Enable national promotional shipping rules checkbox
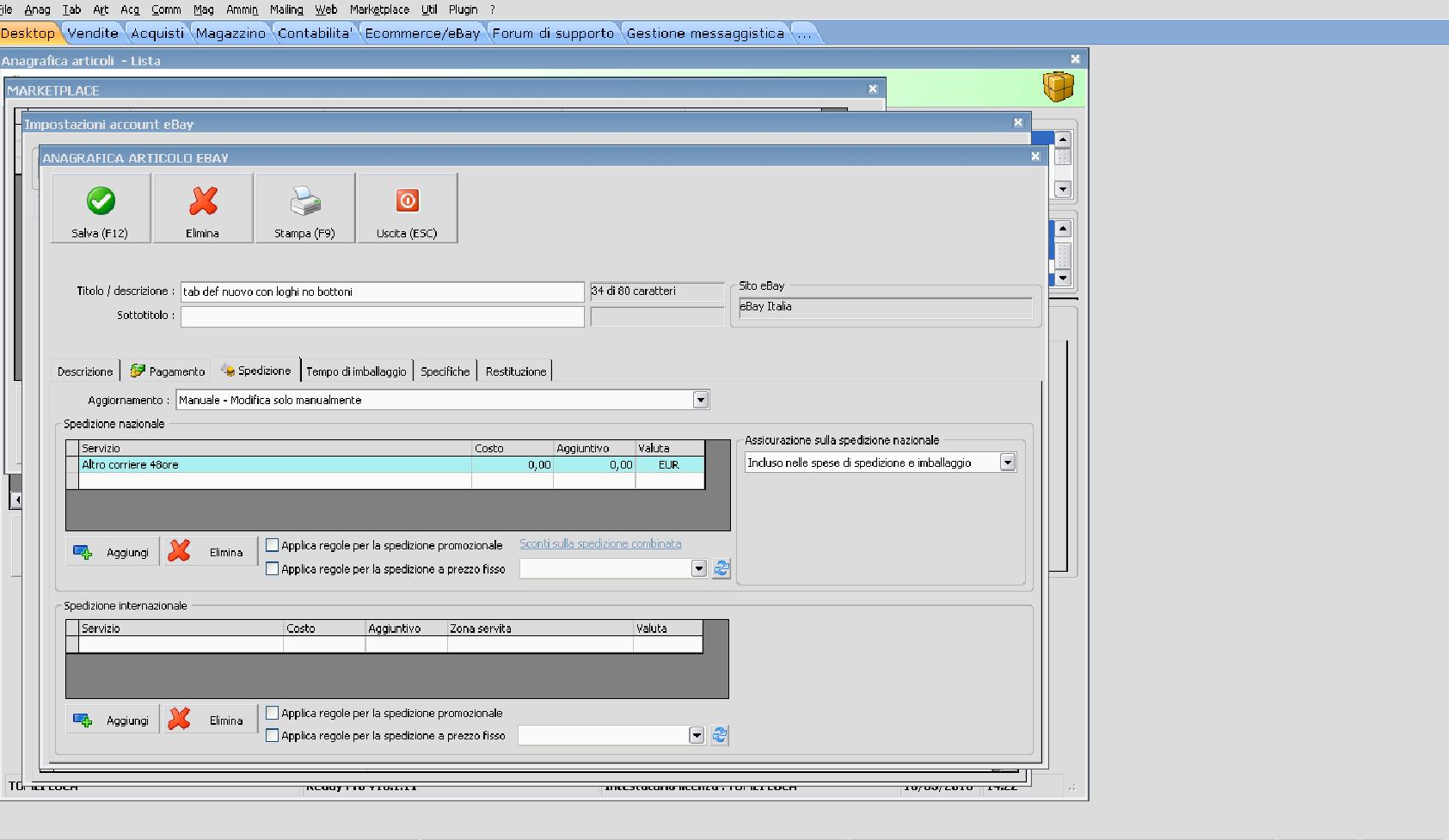The image size is (1449, 840). (273, 545)
